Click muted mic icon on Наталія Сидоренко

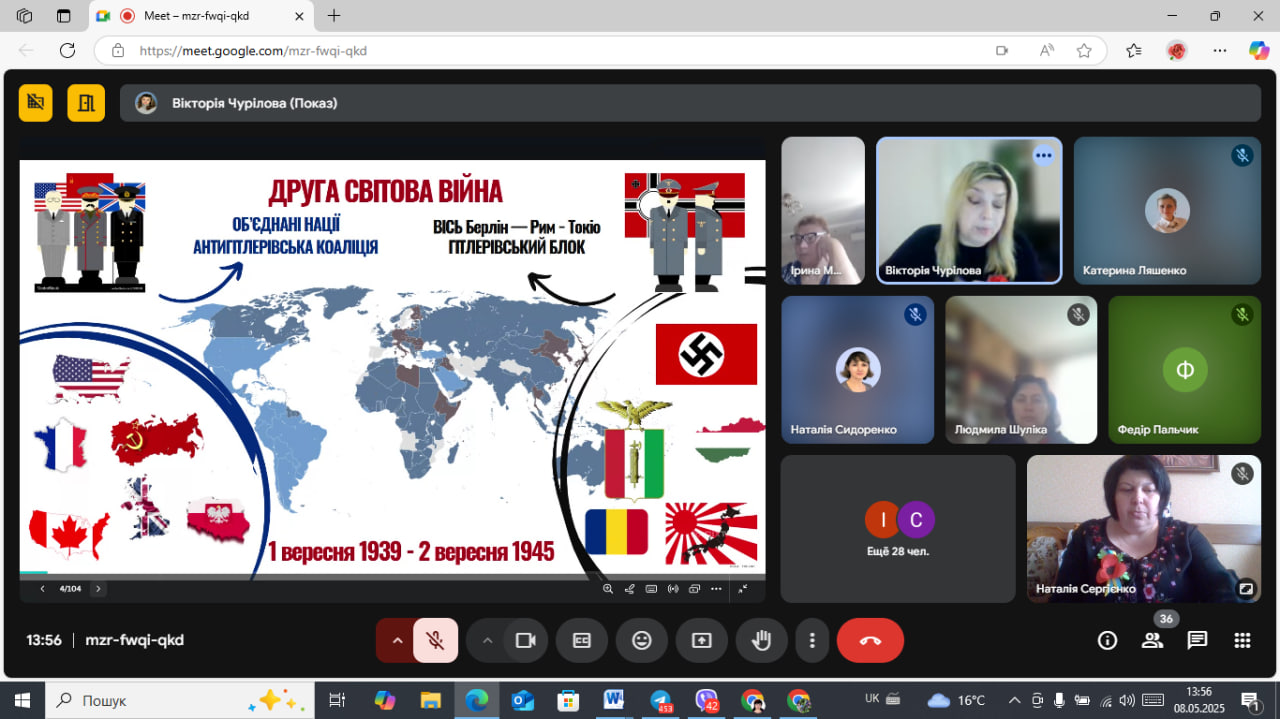(x=915, y=314)
